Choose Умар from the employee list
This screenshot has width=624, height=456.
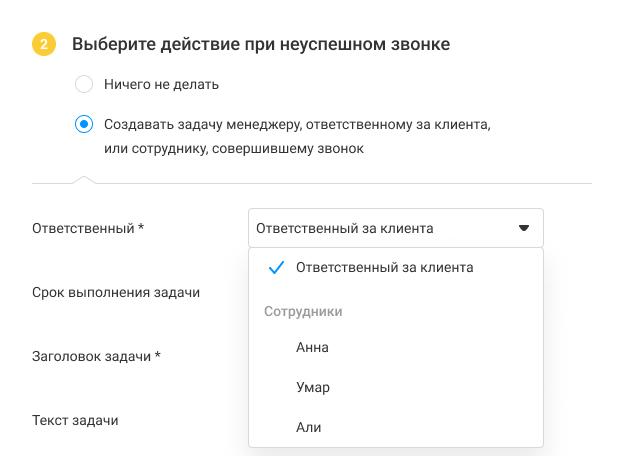tap(313, 388)
